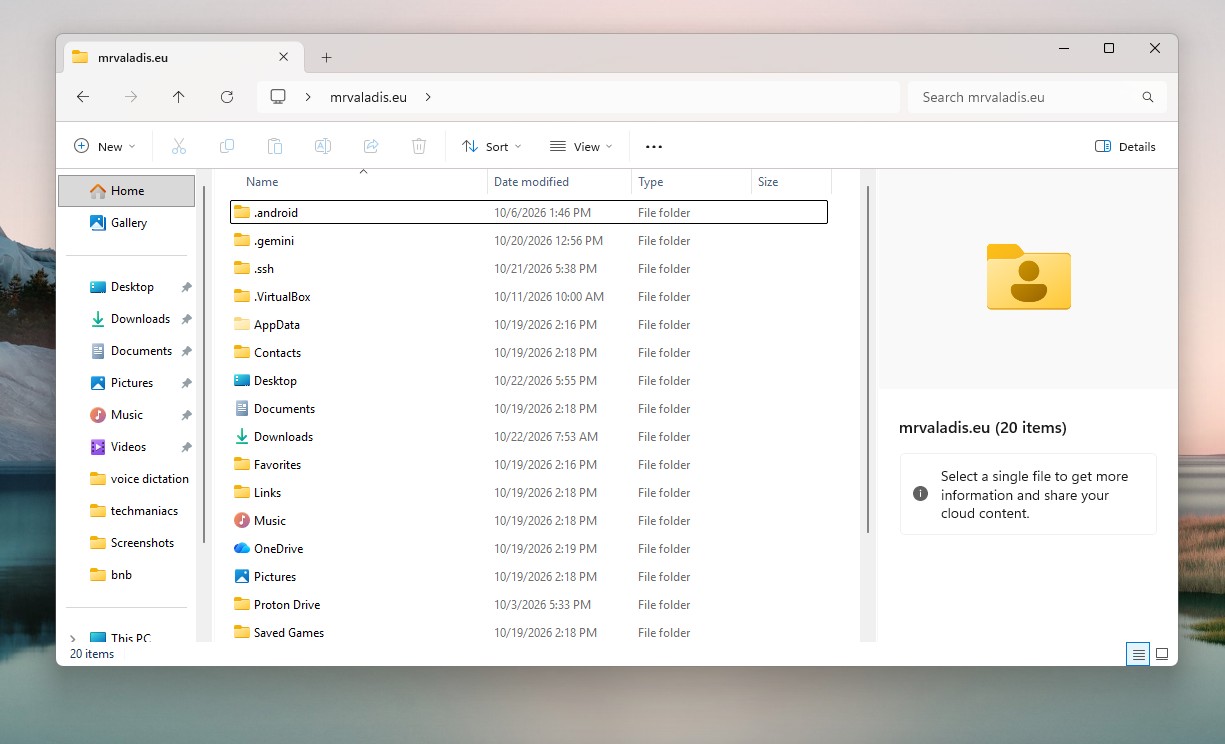This screenshot has width=1225, height=744.
Task: Select the .gemini folder
Action: (x=529, y=240)
